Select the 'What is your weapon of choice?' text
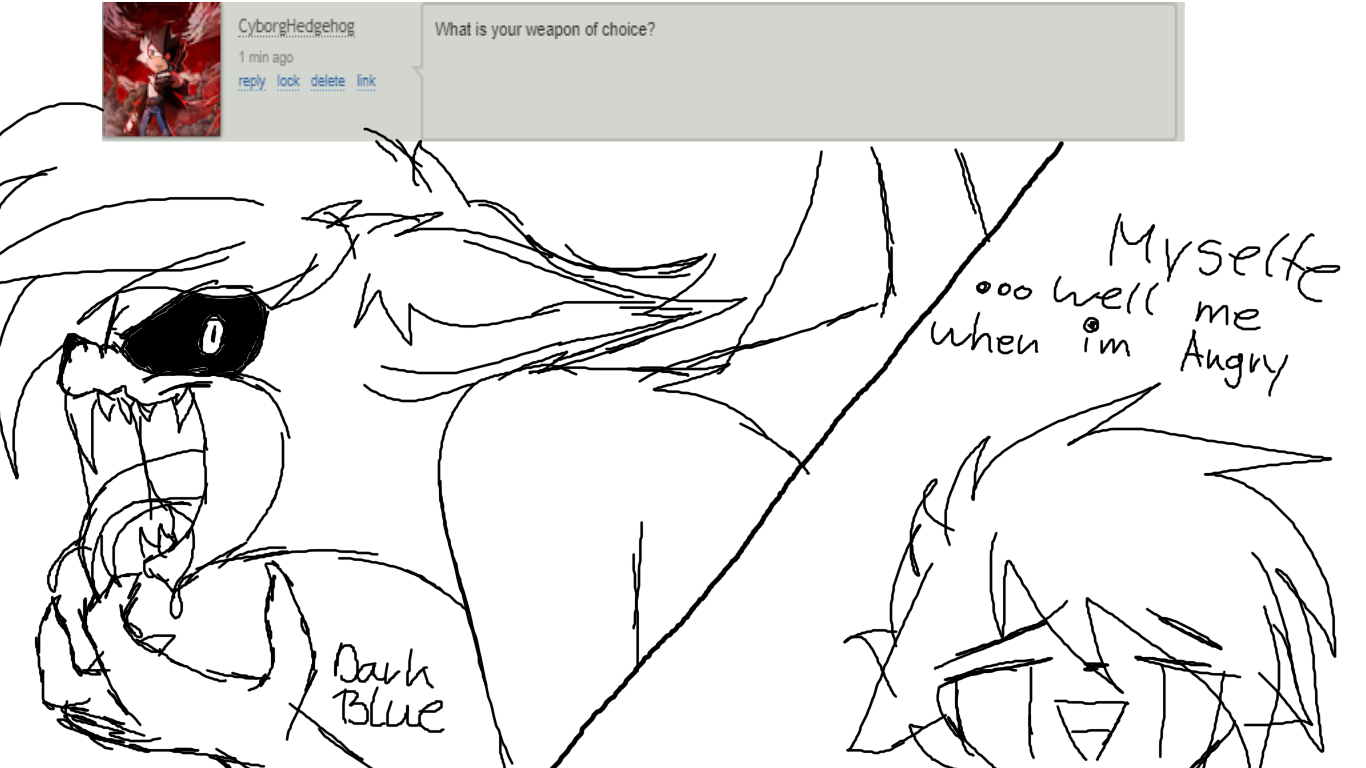This screenshot has height=768, width=1366. coord(545,29)
